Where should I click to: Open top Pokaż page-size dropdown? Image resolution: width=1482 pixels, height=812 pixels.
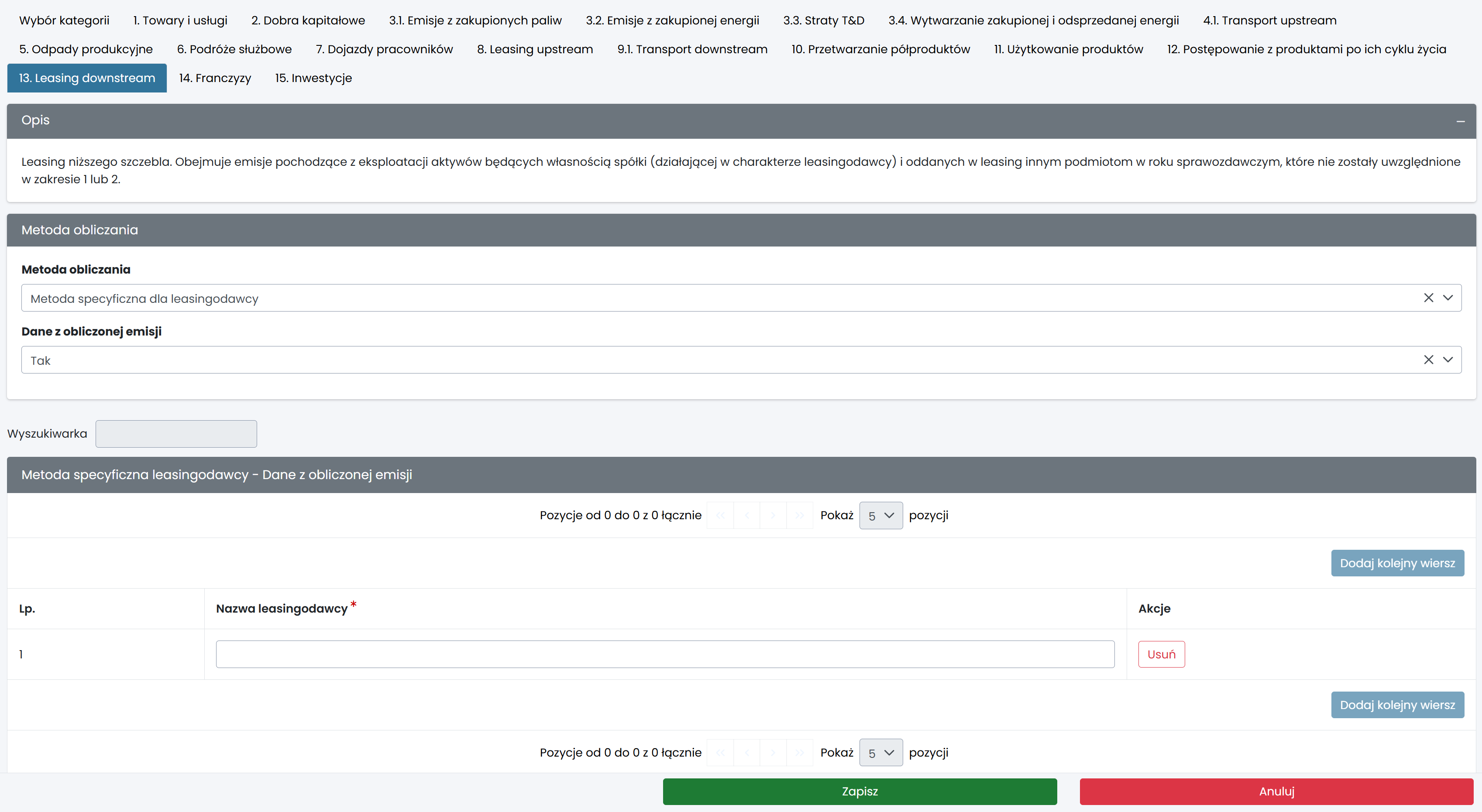pos(880,515)
